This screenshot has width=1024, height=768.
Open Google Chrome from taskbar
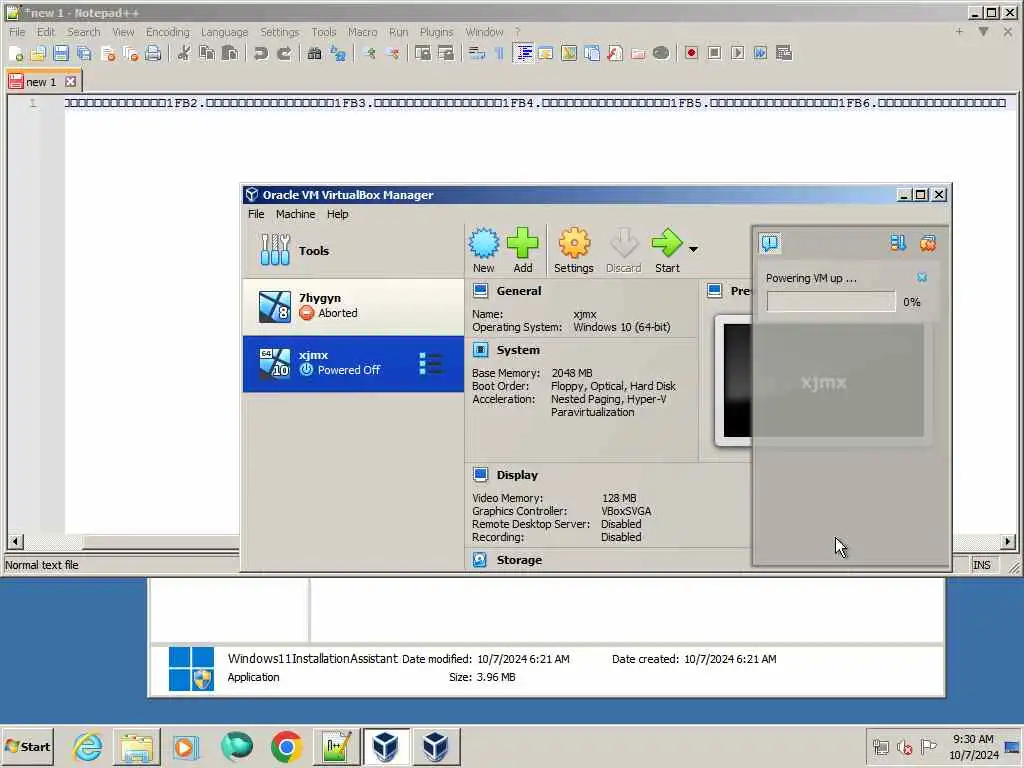tap(286, 746)
